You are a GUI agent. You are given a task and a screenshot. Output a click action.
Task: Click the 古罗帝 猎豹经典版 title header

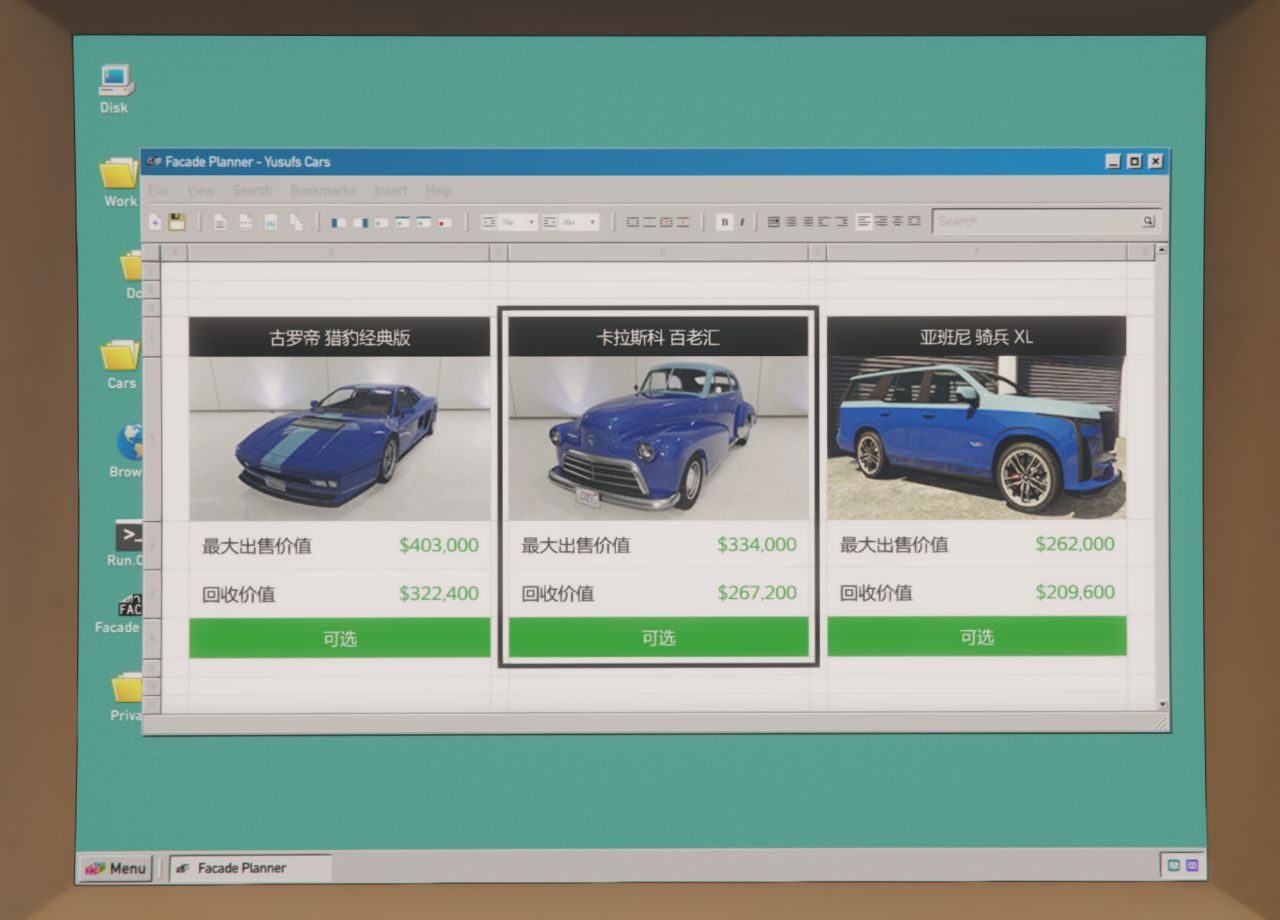point(340,337)
